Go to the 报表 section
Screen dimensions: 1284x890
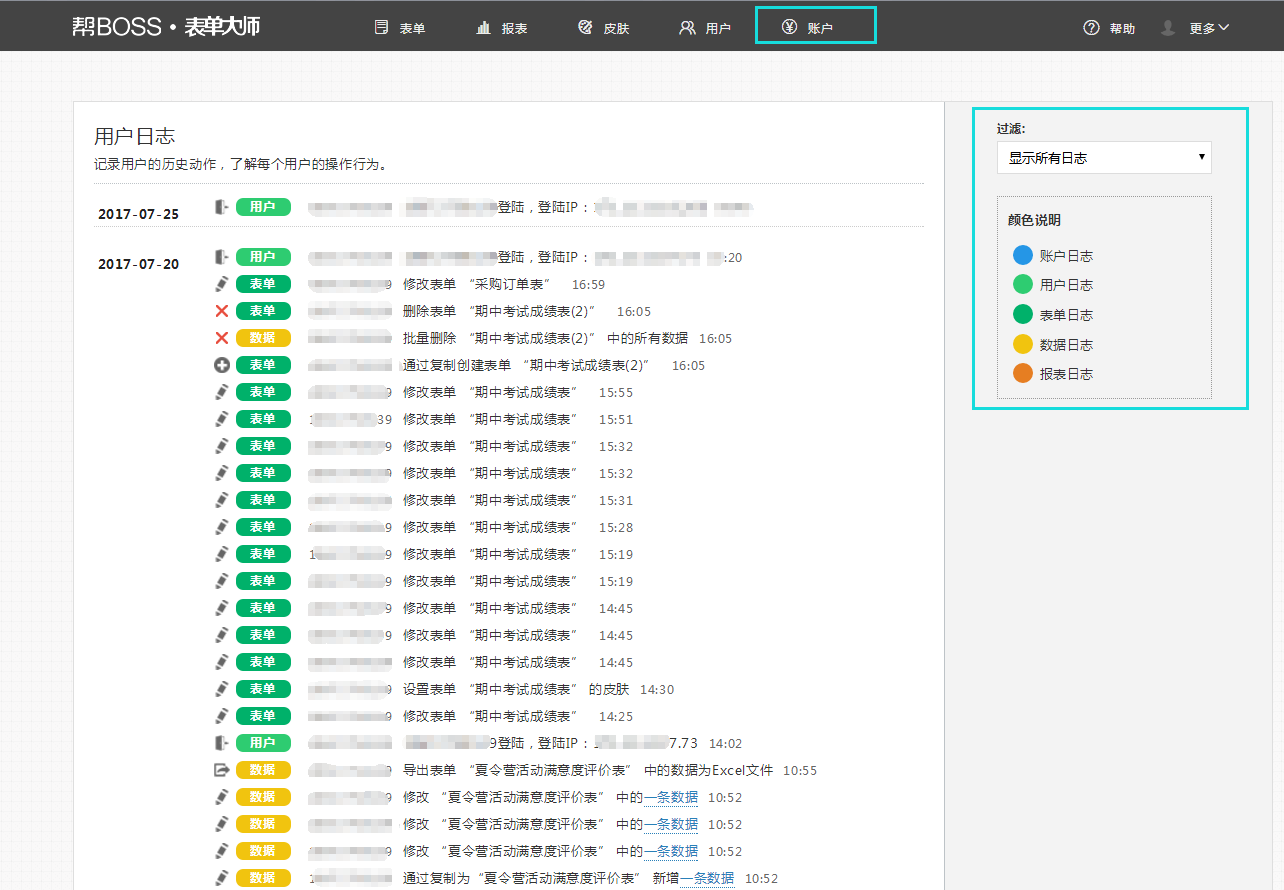tap(502, 28)
